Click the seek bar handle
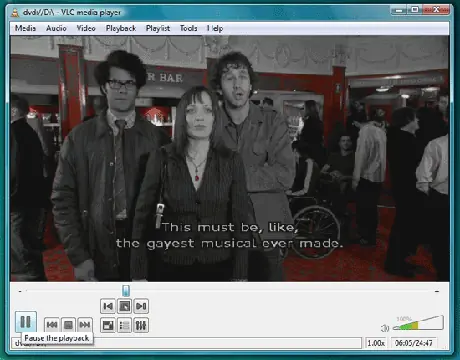Screen dimensions: 460x360 pos(126,291)
